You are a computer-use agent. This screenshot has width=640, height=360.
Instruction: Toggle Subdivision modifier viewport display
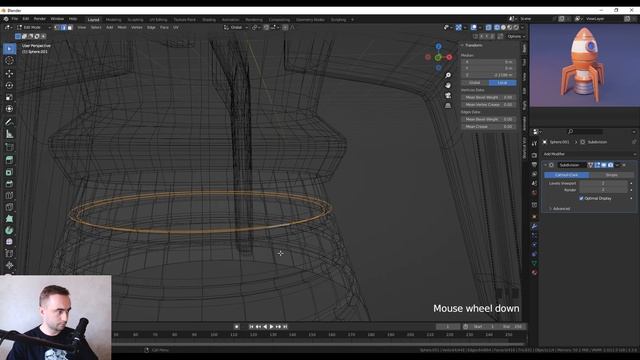604,165
